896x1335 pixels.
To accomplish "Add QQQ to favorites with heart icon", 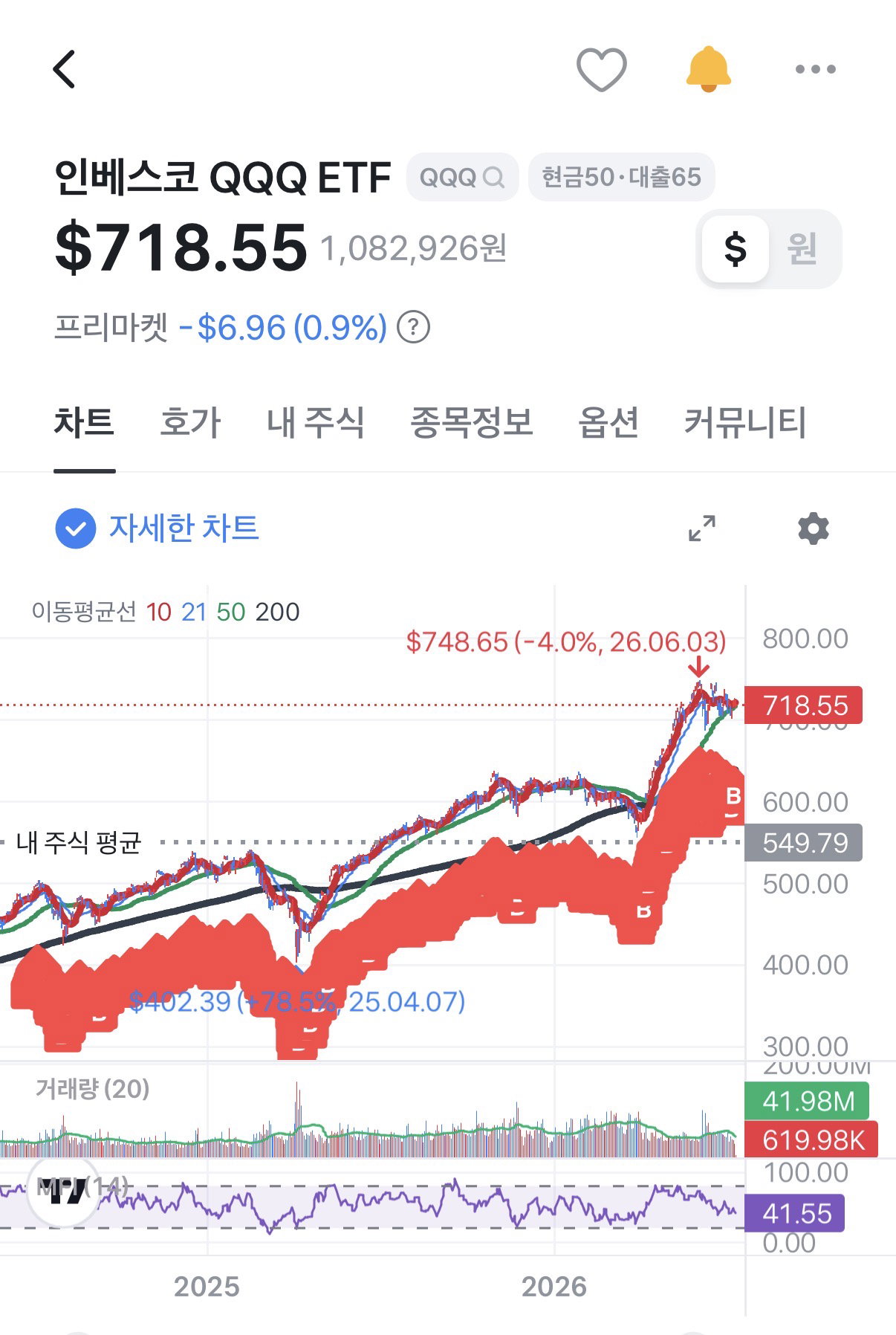I will coord(602,70).
